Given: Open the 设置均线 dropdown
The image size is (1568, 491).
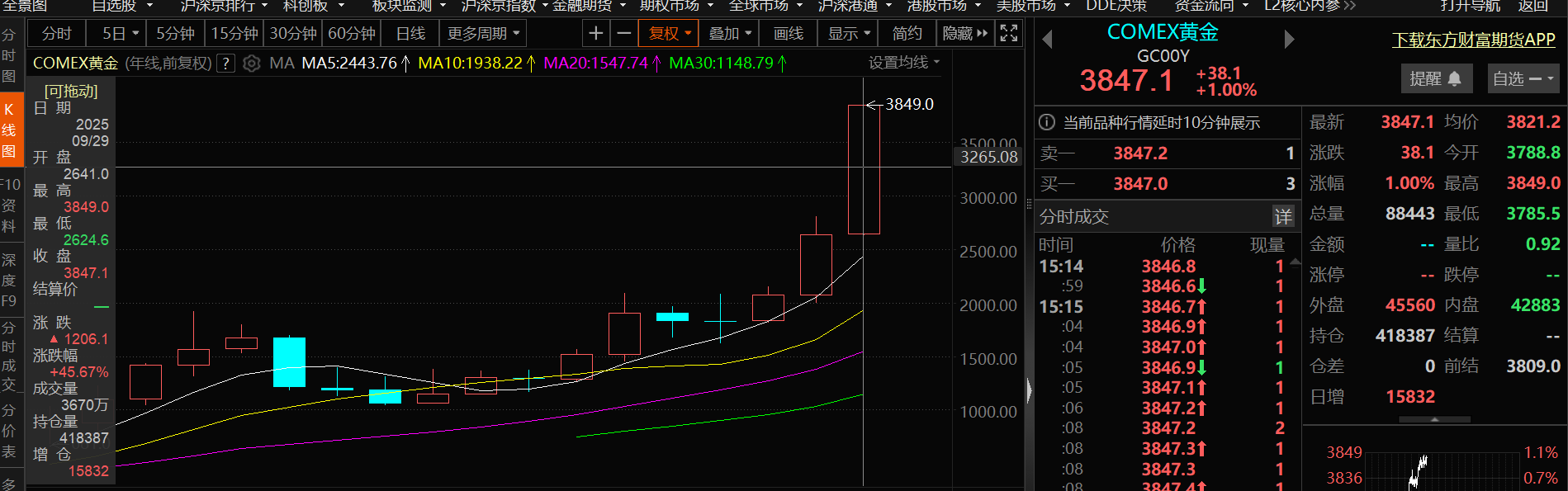Looking at the screenshot, I should point(904,63).
